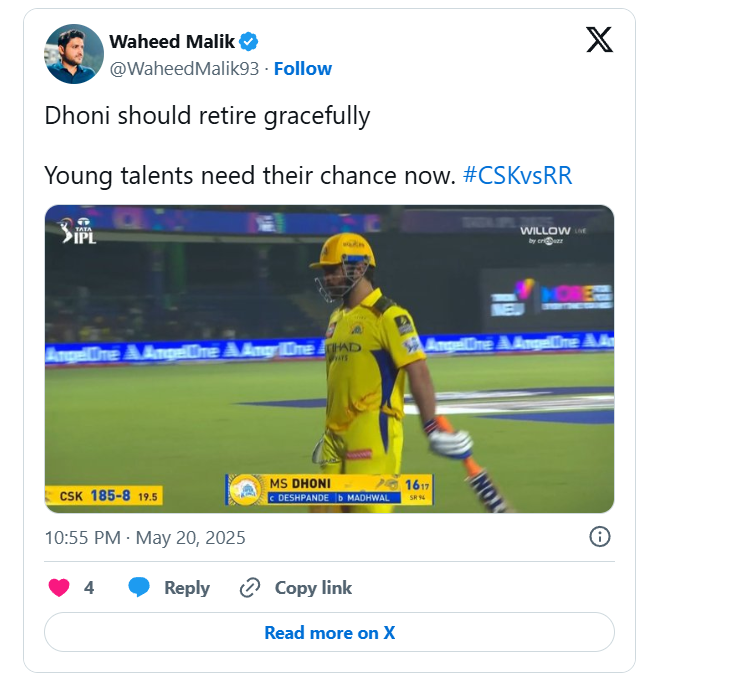Click the X logo on the tweet
Screen dimensions: 731x682
(599, 39)
